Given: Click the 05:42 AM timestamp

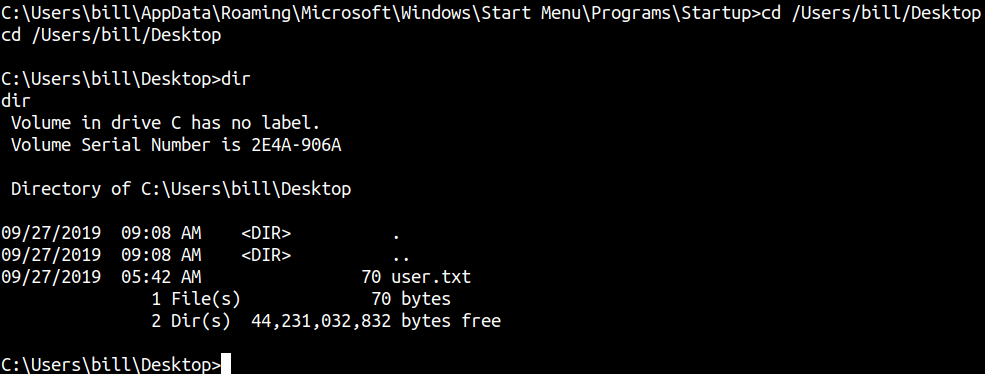Looking at the screenshot, I should tap(161, 277).
